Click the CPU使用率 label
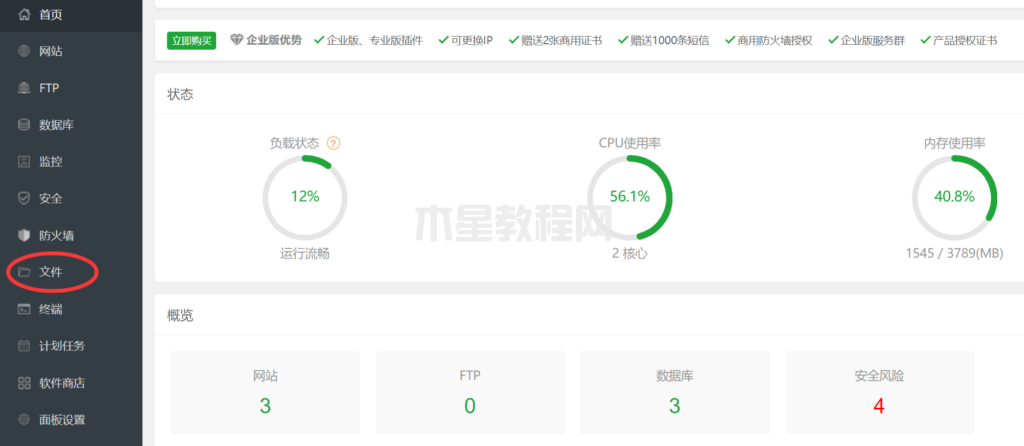 [630, 143]
